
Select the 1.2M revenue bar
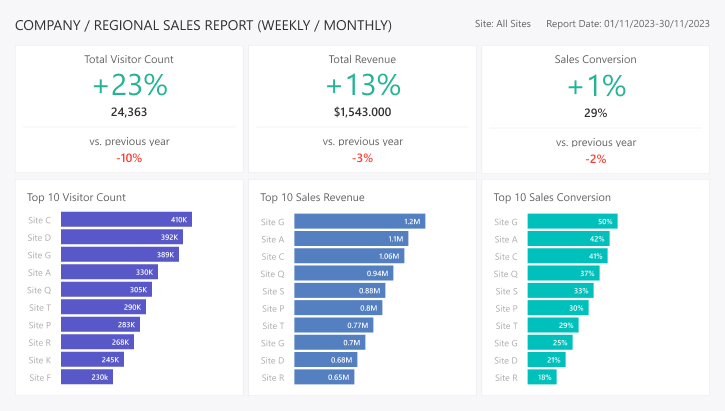click(360, 221)
